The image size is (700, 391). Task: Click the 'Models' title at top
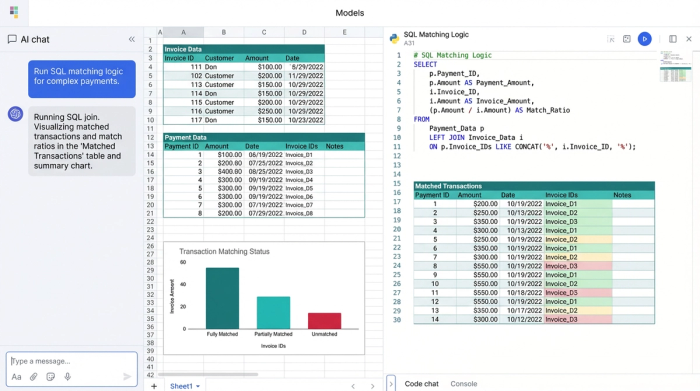point(350,13)
